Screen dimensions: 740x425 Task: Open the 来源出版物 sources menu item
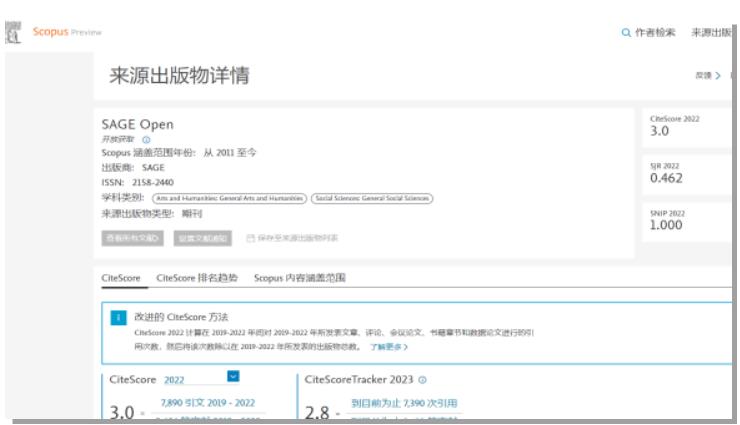click(711, 32)
